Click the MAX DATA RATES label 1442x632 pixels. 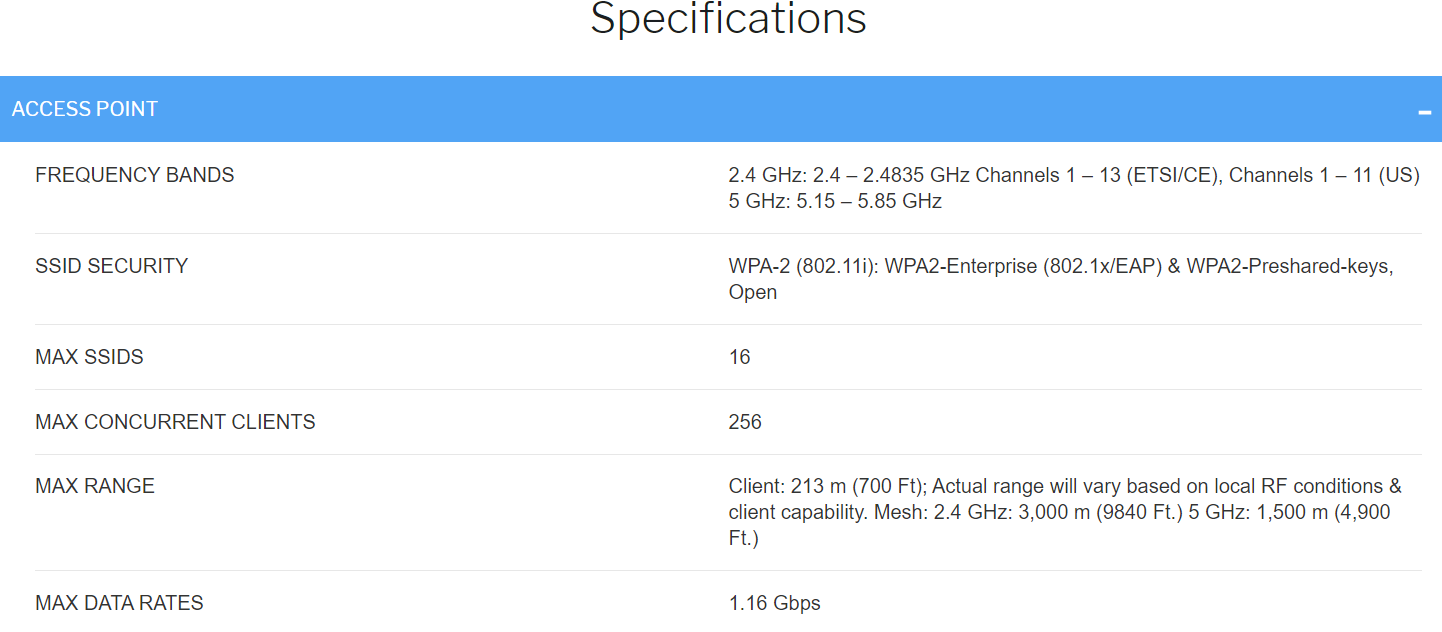point(119,603)
